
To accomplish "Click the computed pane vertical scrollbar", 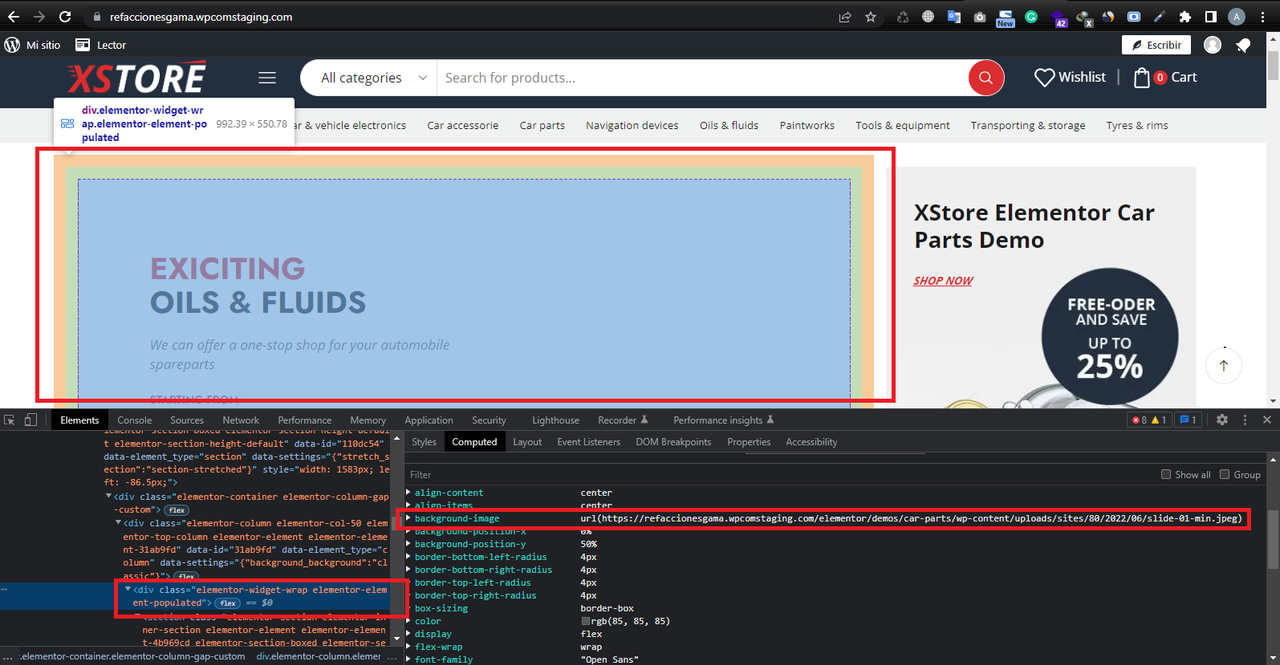I will point(1272,540).
